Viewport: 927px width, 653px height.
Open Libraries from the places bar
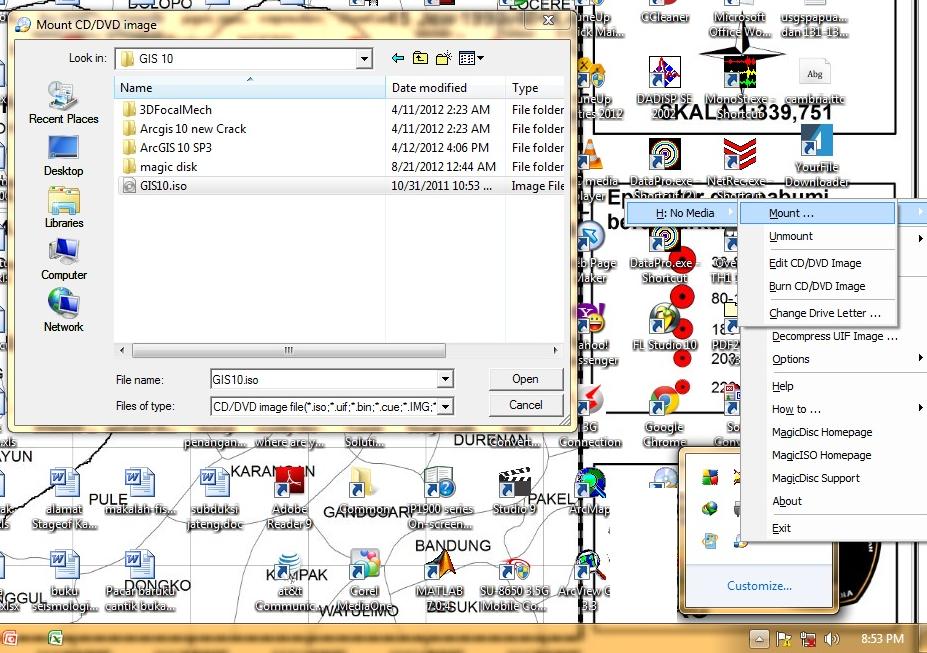[63, 207]
